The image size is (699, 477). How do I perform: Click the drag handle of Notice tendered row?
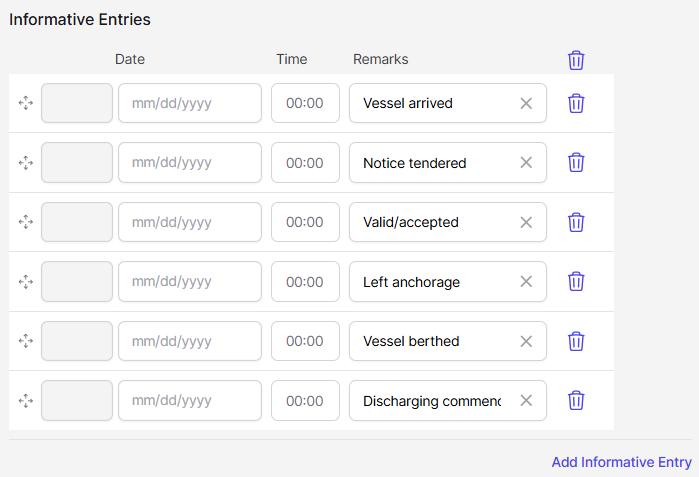26,163
